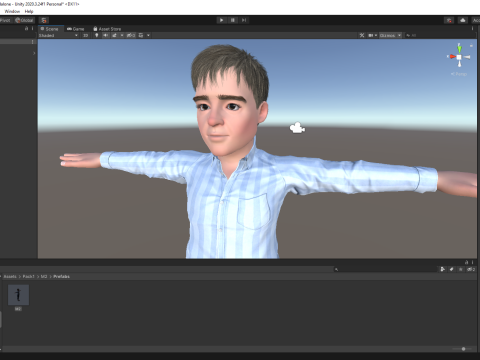Click the grid snapping icon in toolbar
This screenshot has height=360, width=480.
(44, 20)
